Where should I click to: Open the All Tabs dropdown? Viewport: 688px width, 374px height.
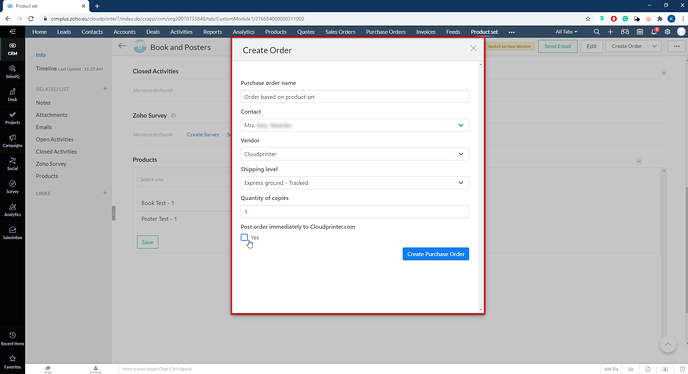point(566,32)
